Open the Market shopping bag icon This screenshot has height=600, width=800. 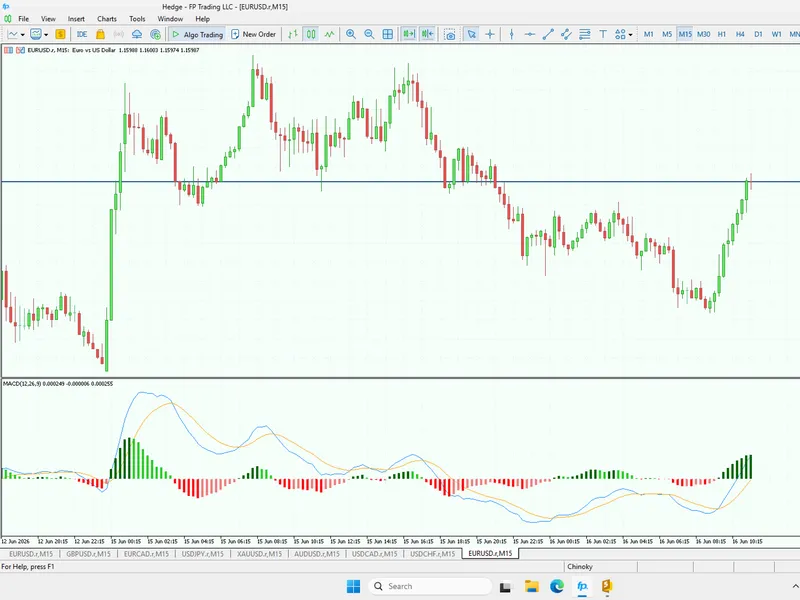click(100, 34)
